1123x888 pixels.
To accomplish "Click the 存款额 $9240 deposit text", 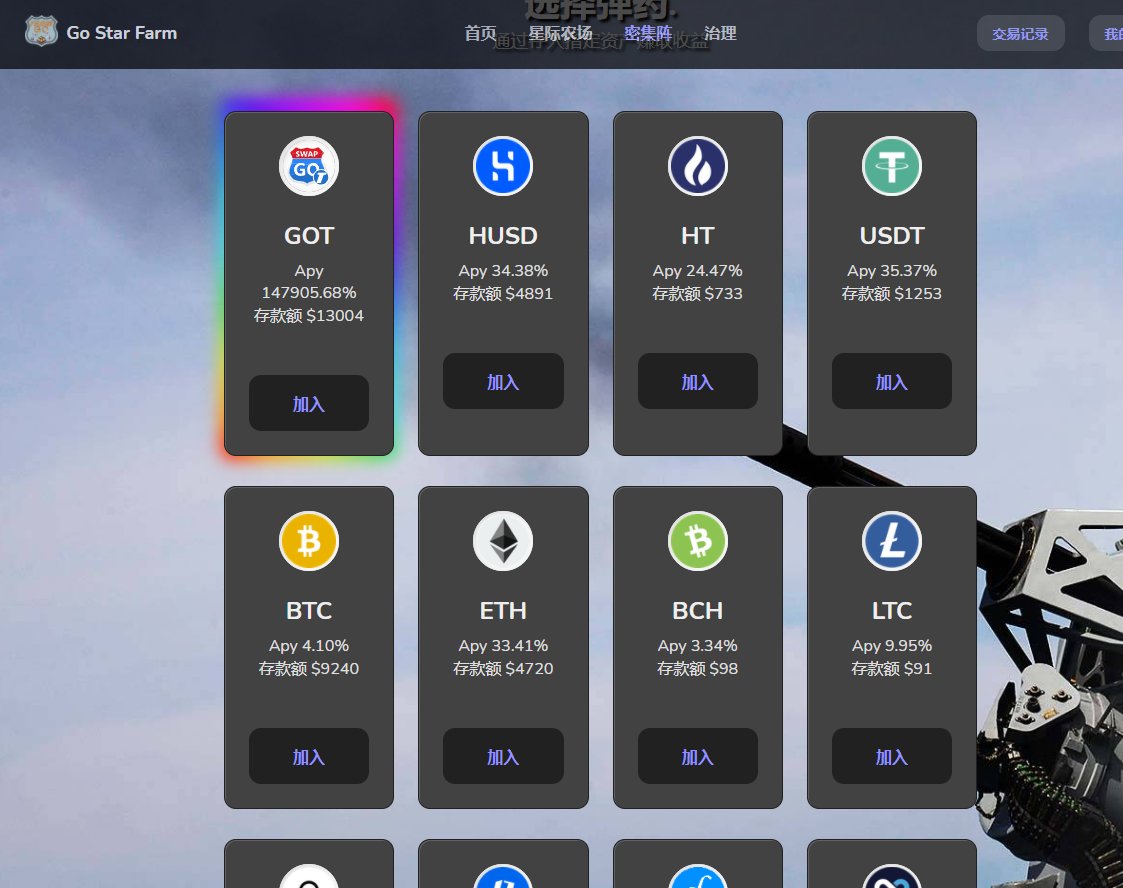I will (309, 669).
